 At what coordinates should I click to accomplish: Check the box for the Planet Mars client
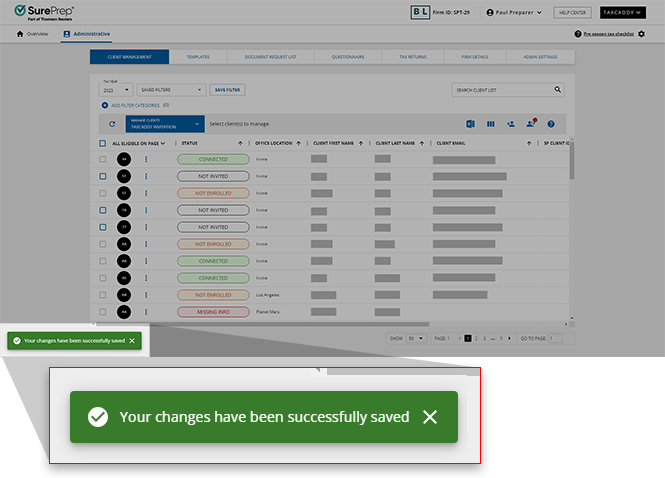103,312
